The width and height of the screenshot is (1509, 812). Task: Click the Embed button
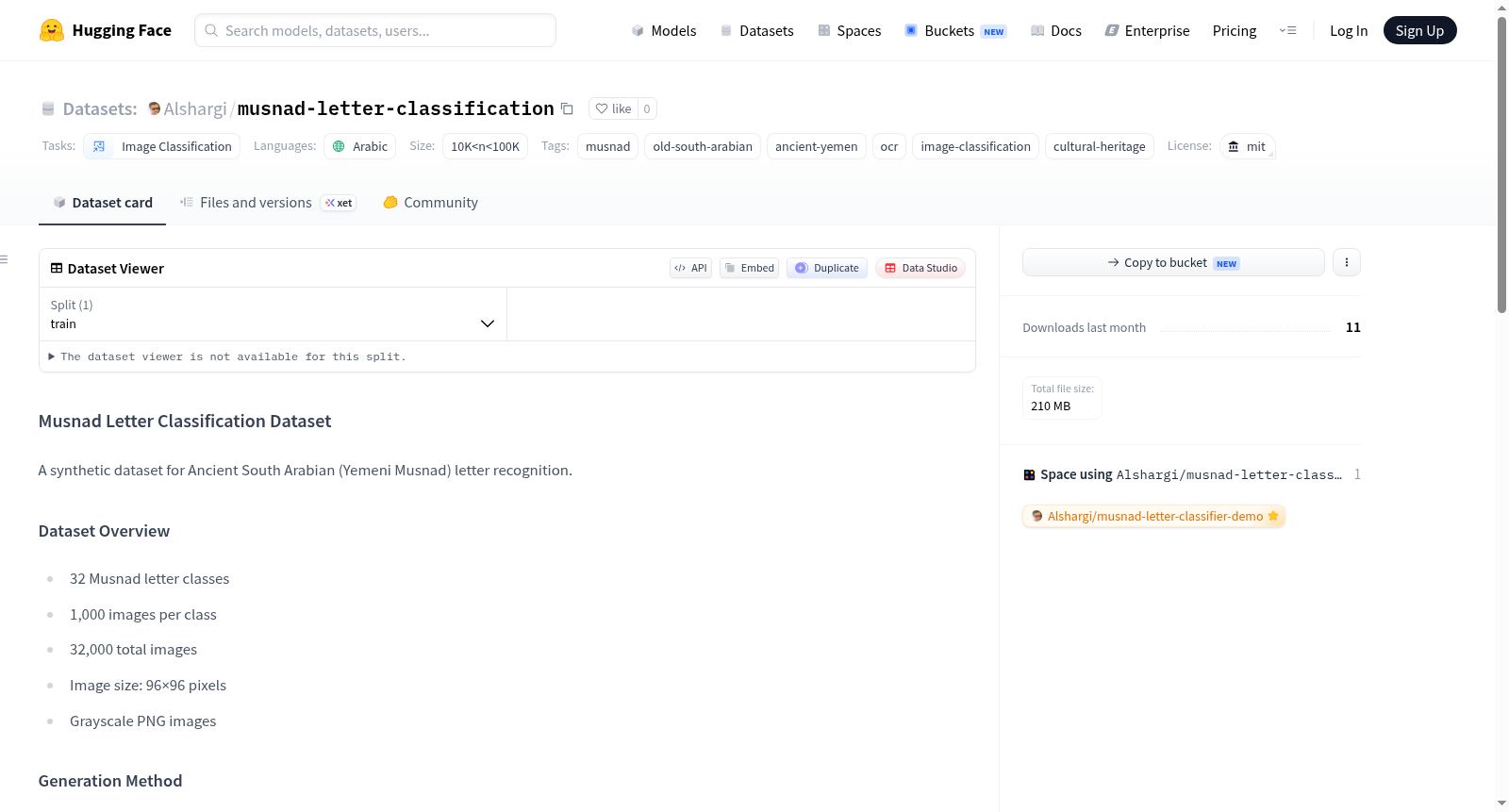[749, 268]
